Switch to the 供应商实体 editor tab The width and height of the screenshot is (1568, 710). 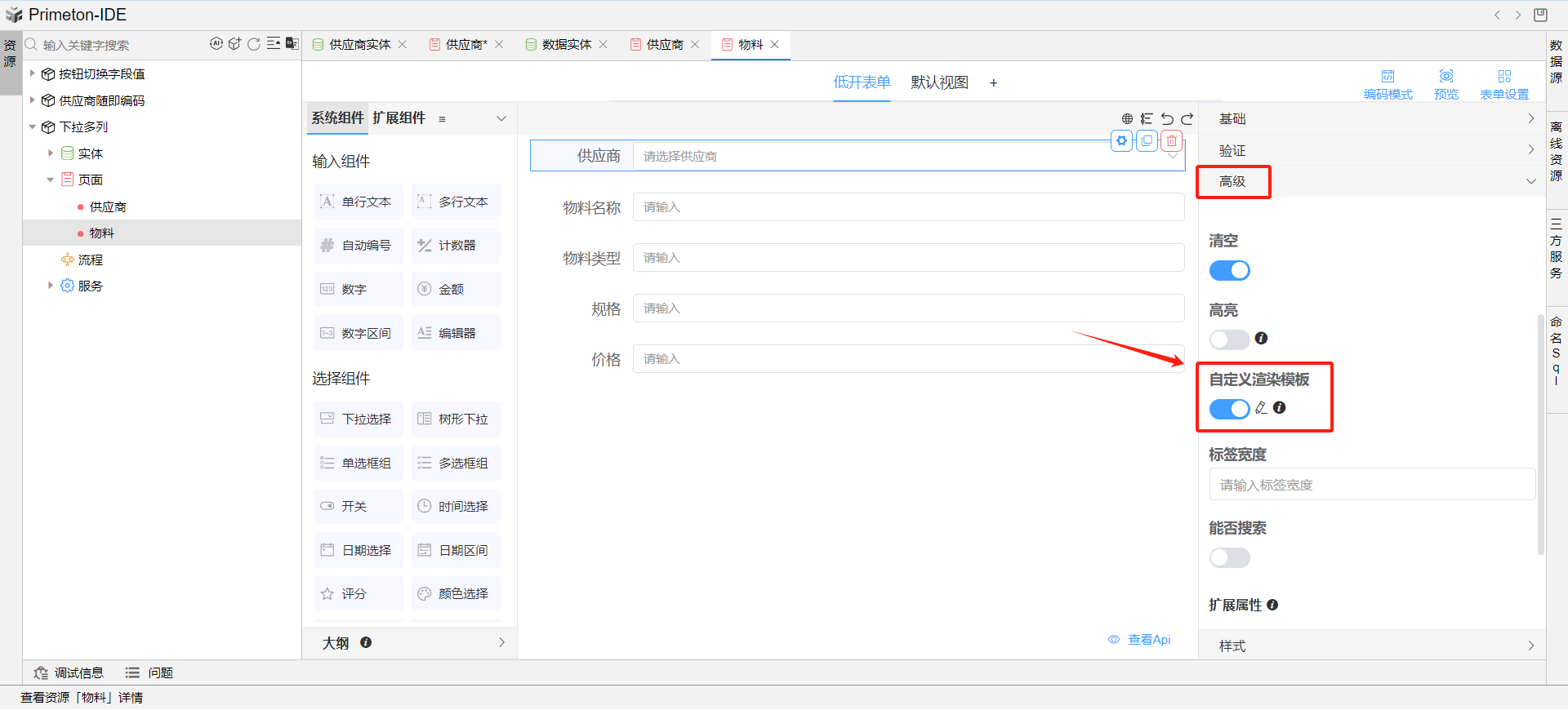(x=359, y=45)
